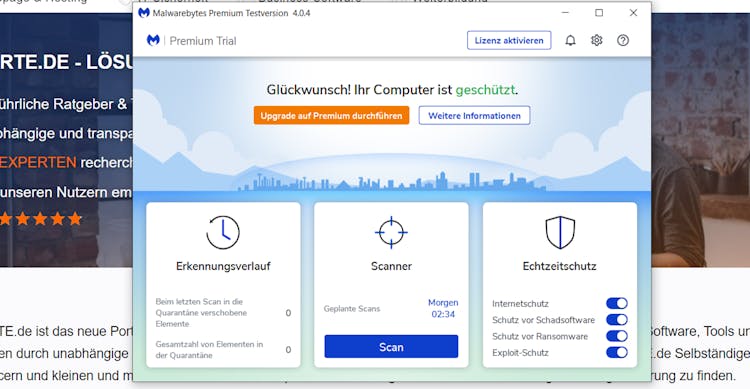The image size is (750, 389).
Task: Click the Malwarebytes logo beside Premium Trial
Action: coord(153,40)
